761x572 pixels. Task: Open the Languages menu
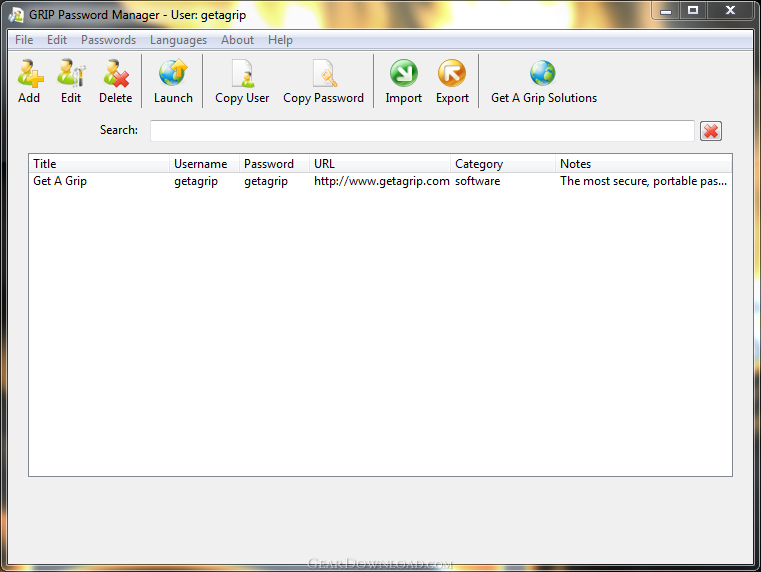pyautogui.click(x=178, y=40)
